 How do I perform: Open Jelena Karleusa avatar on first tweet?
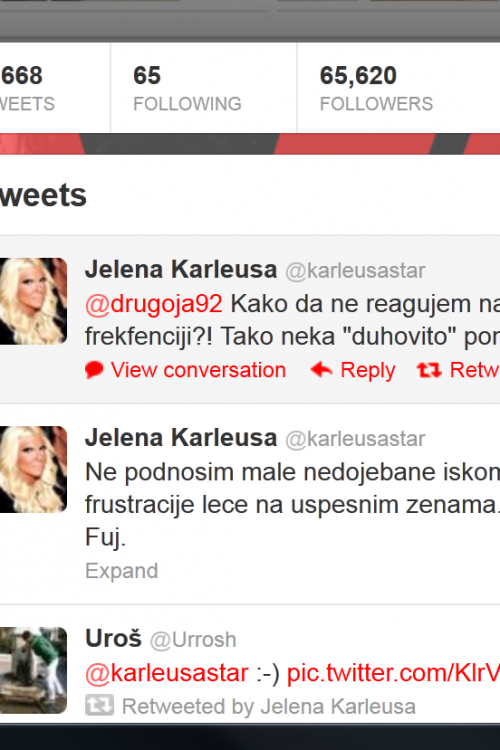coord(33,301)
